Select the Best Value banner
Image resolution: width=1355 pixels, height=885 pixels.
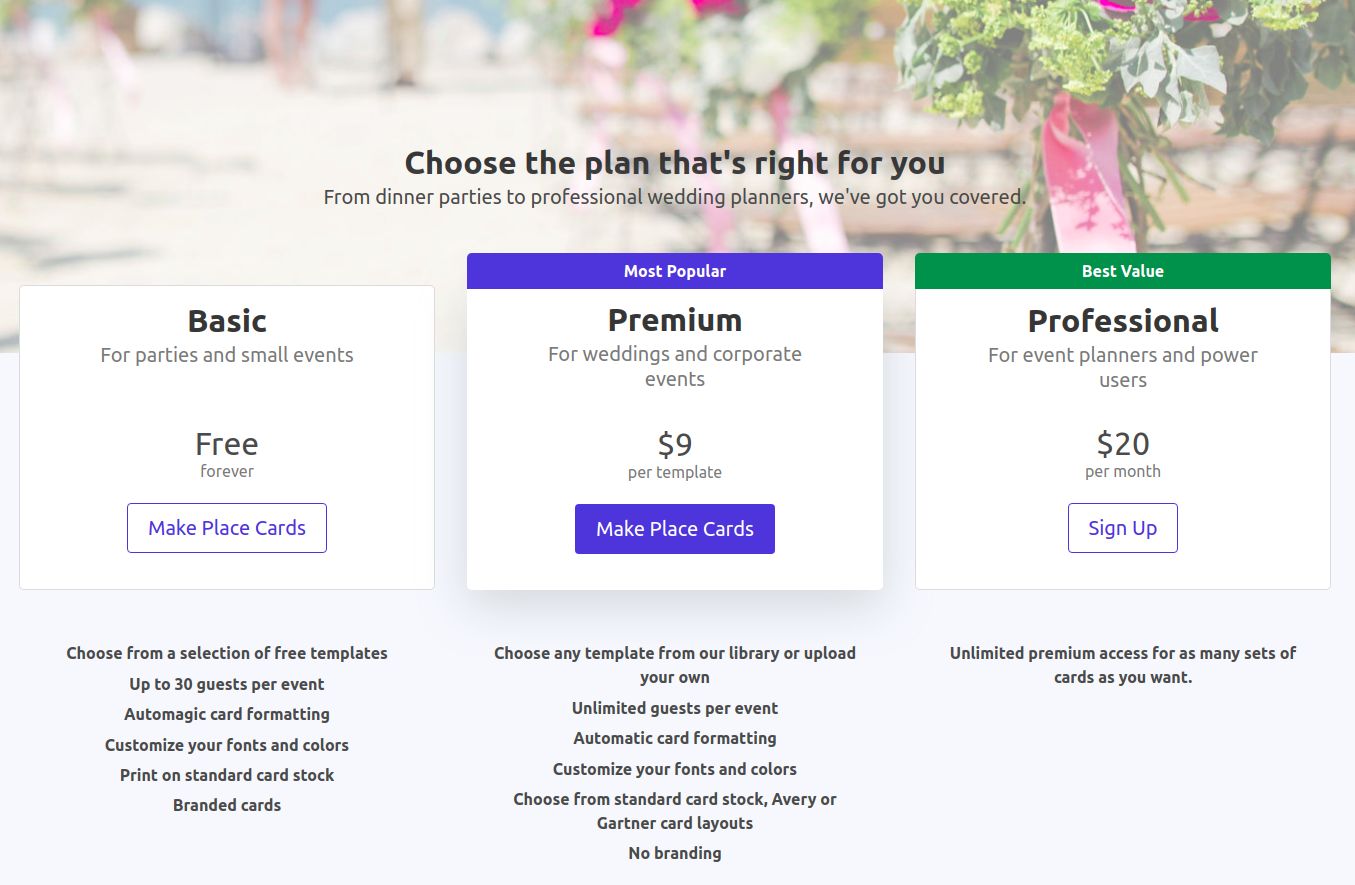click(1122, 271)
